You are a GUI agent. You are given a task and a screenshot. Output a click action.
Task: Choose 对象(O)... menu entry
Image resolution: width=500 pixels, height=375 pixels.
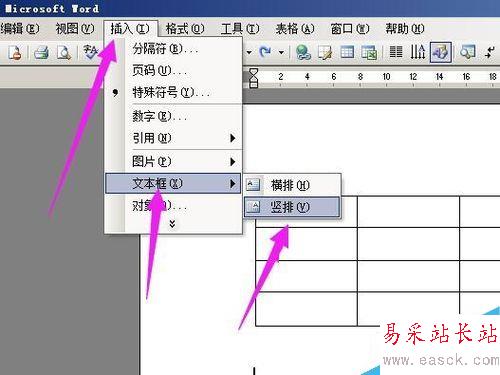[x=173, y=206]
